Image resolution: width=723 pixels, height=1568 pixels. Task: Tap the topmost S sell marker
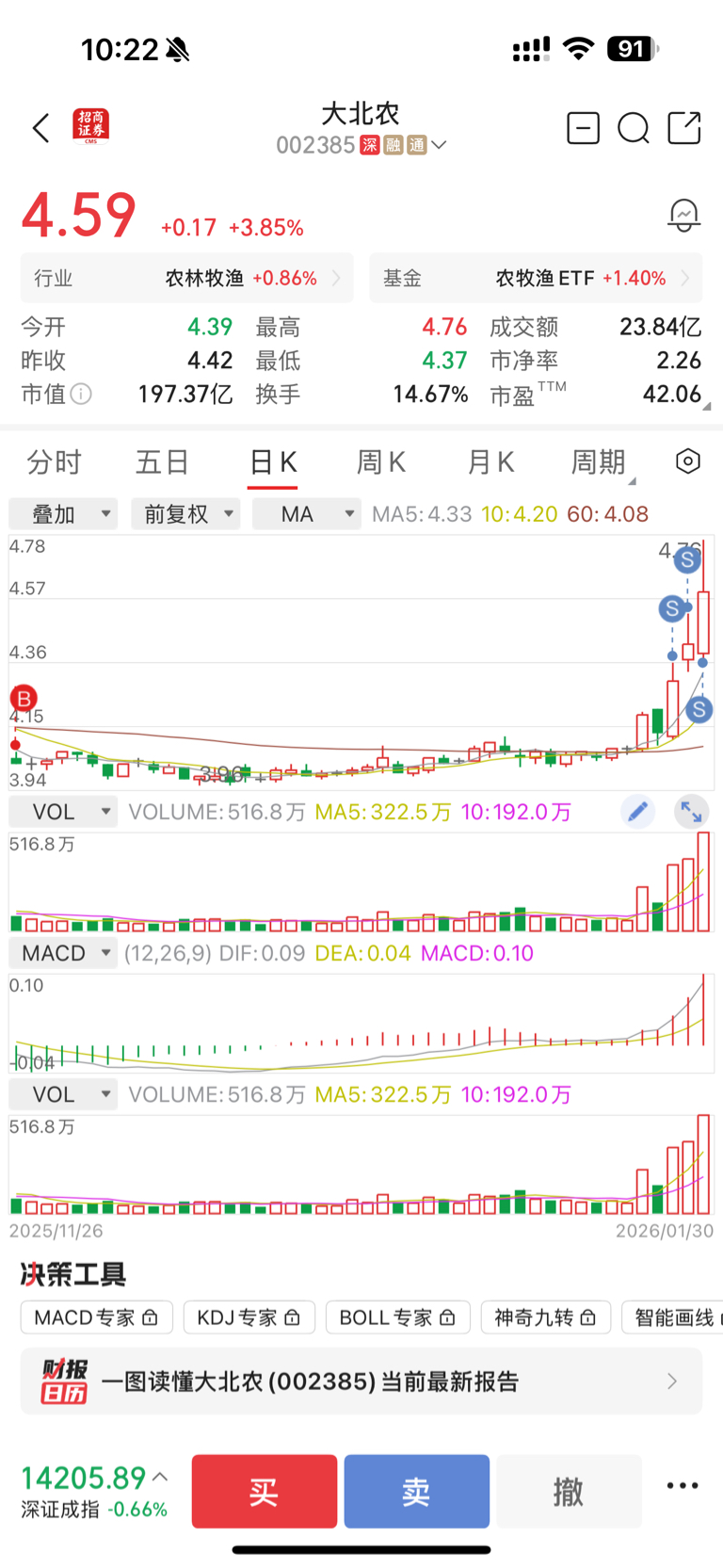688,560
